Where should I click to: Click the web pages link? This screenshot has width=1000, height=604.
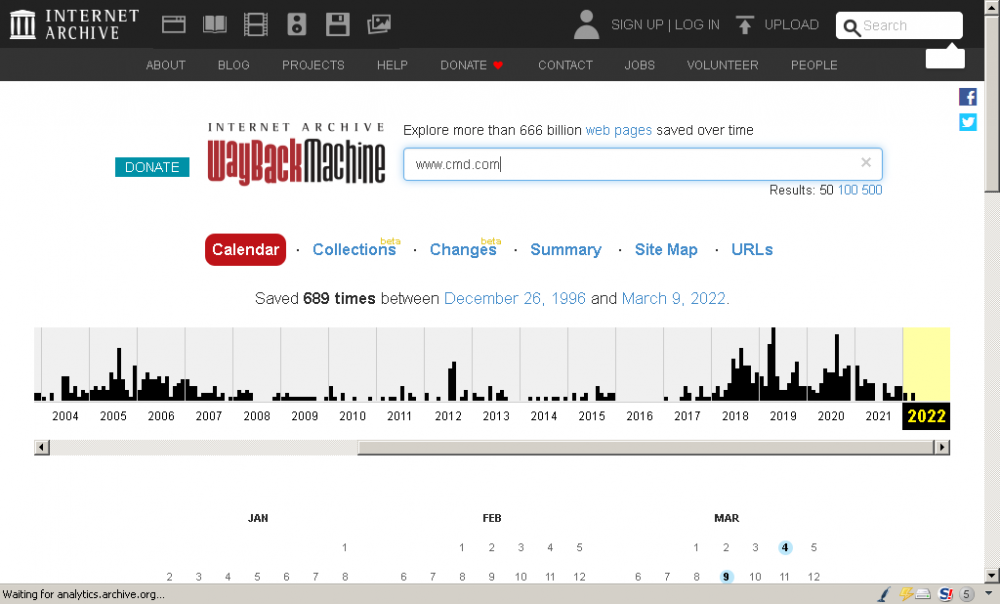[619, 130]
